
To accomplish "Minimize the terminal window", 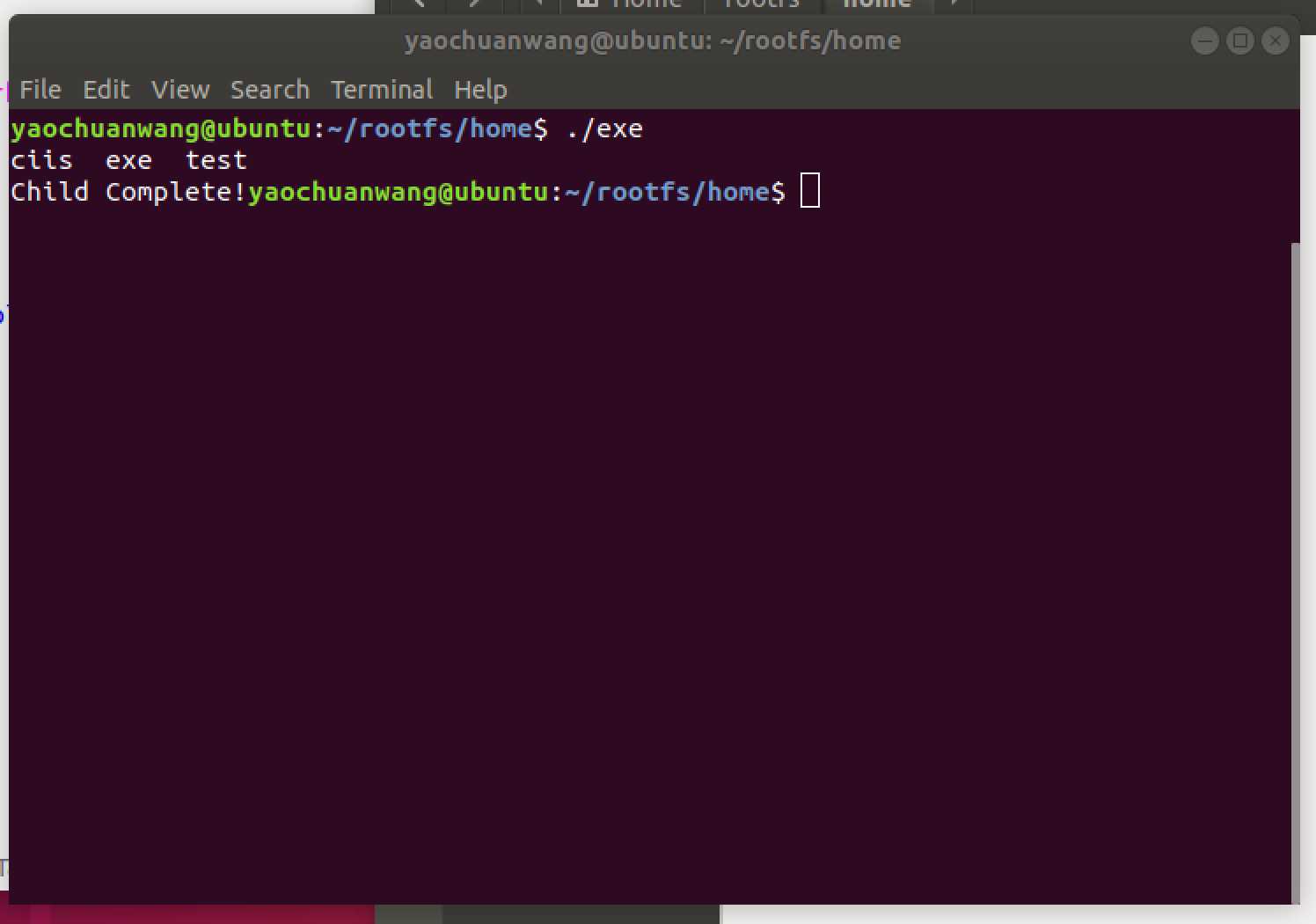I will pyautogui.click(x=1204, y=40).
